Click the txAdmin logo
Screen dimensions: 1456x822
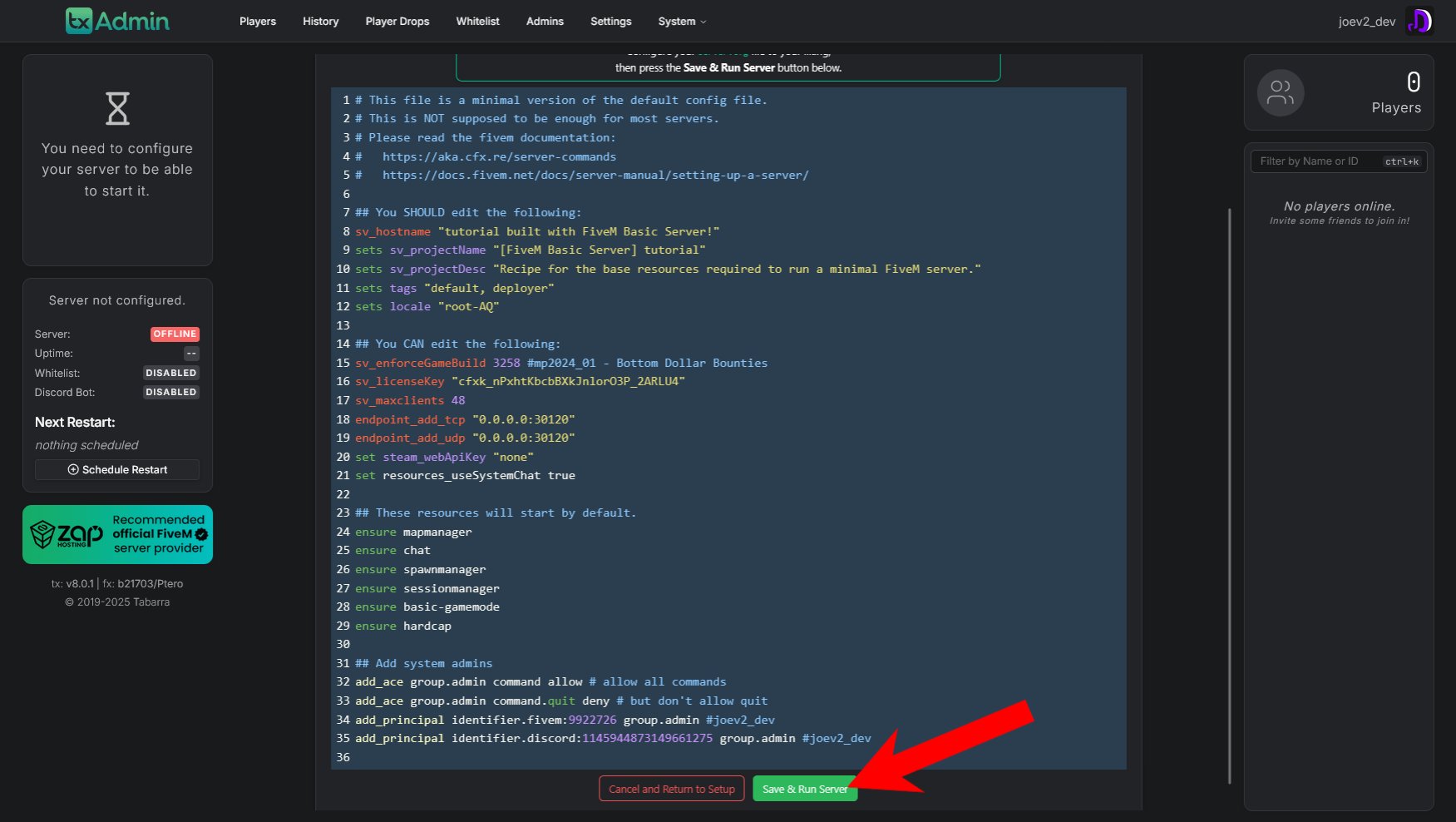pyautogui.click(x=117, y=21)
